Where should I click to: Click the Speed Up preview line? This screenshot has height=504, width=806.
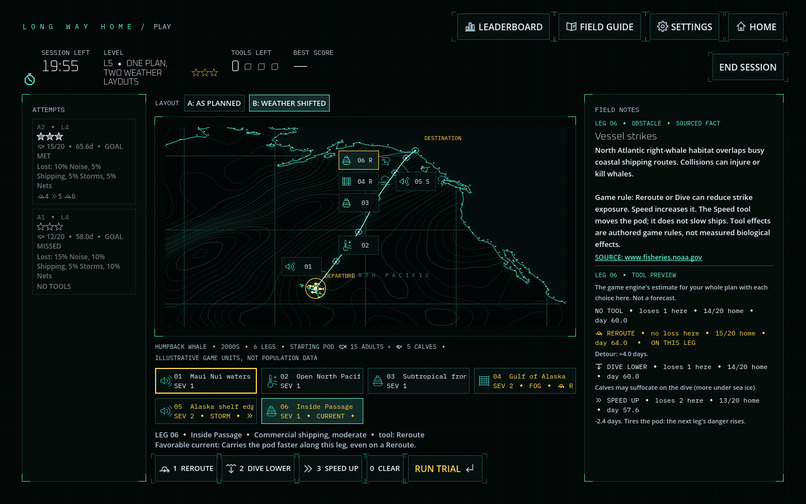[677, 405]
